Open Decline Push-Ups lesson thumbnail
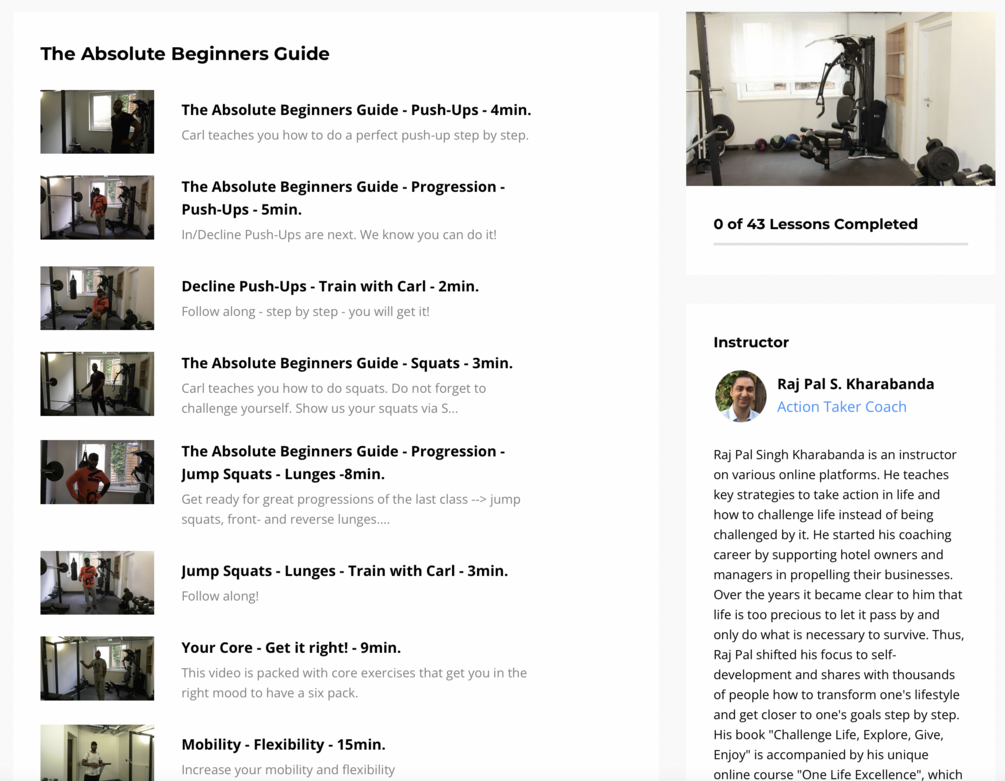This screenshot has width=1005, height=781. [x=97, y=298]
